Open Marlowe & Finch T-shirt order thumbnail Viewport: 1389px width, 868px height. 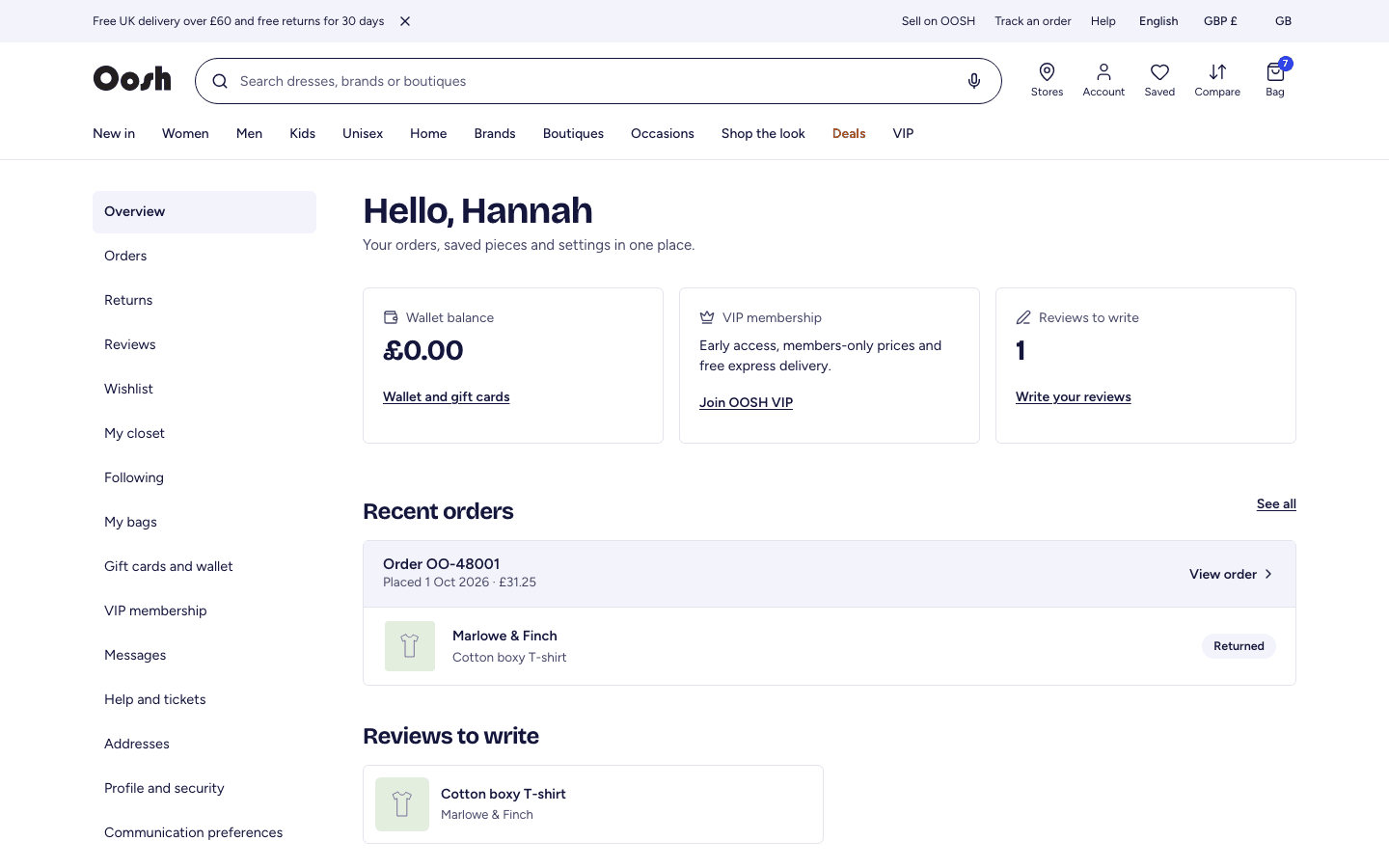[410, 646]
